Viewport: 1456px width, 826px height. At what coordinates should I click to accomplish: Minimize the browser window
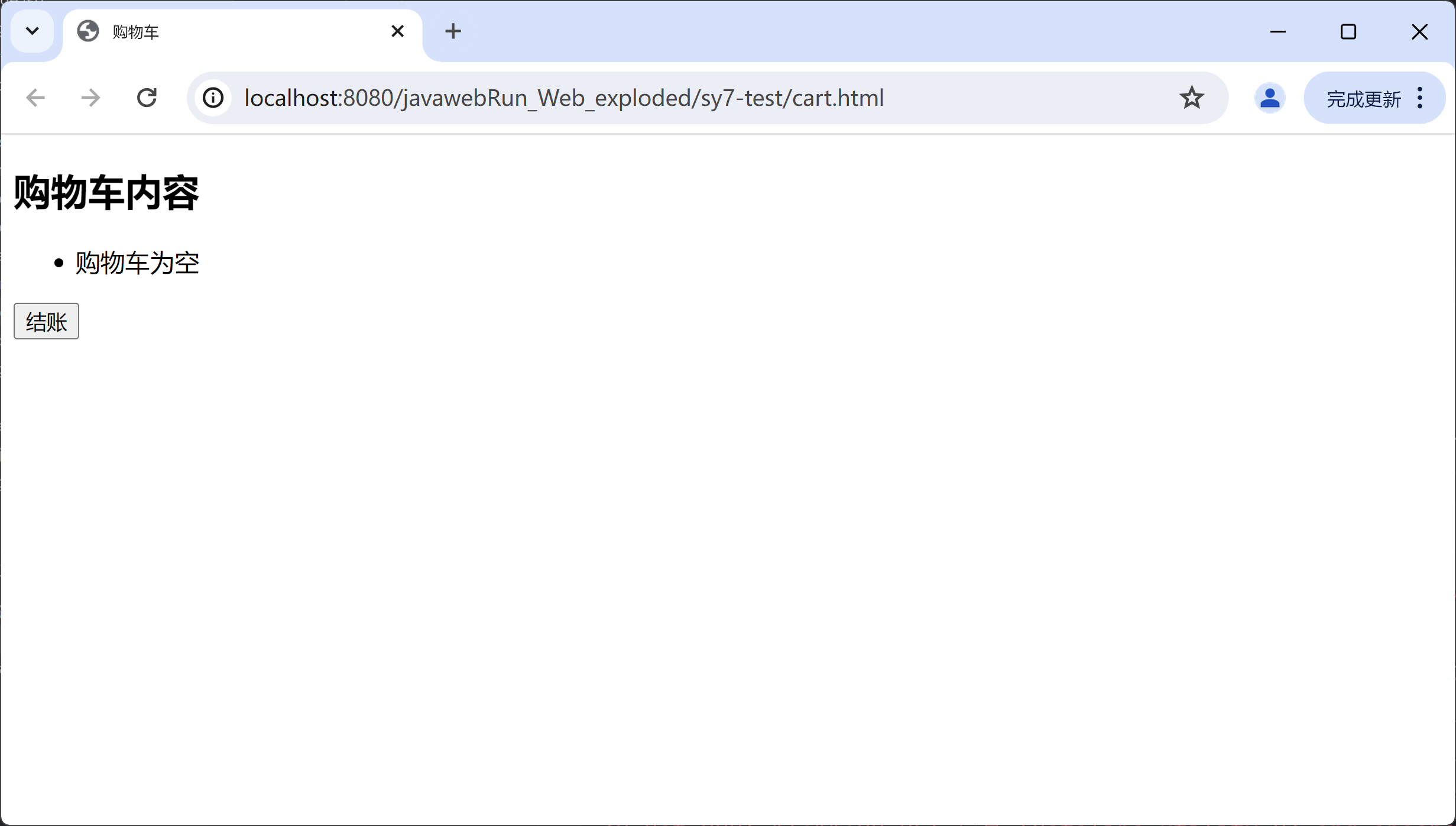pyautogui.click(x=1278, y=31)
